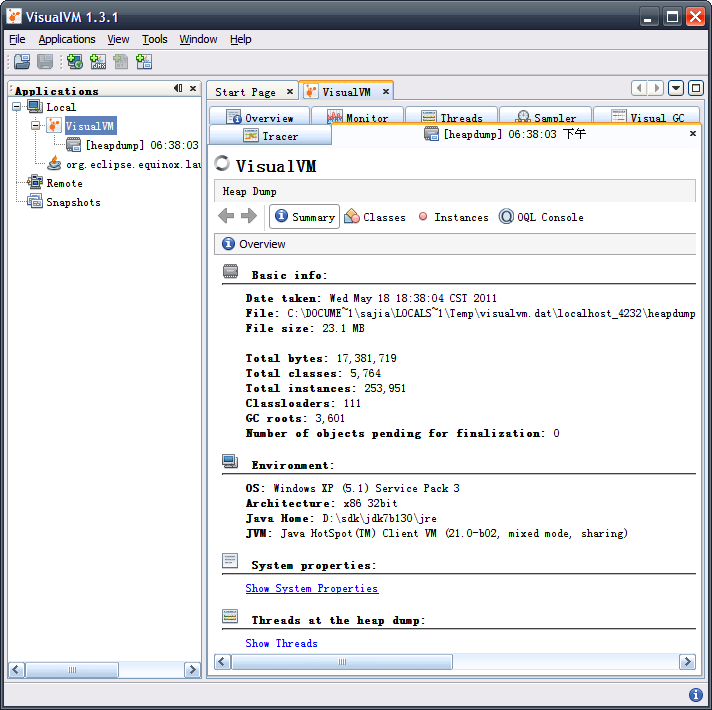Click the Show Threads link
This screenshot has height=710, width=712.
point(281,643)
